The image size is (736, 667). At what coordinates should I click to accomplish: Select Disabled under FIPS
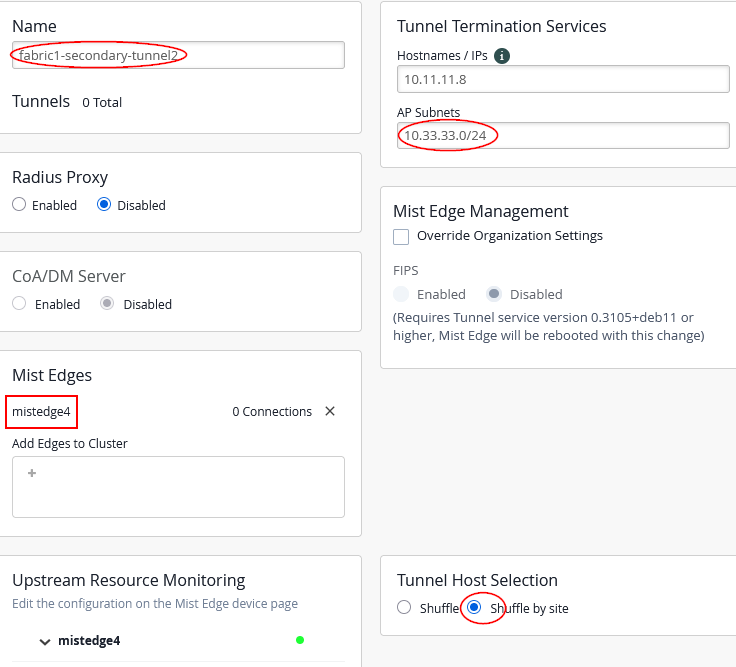click(493, 294)
